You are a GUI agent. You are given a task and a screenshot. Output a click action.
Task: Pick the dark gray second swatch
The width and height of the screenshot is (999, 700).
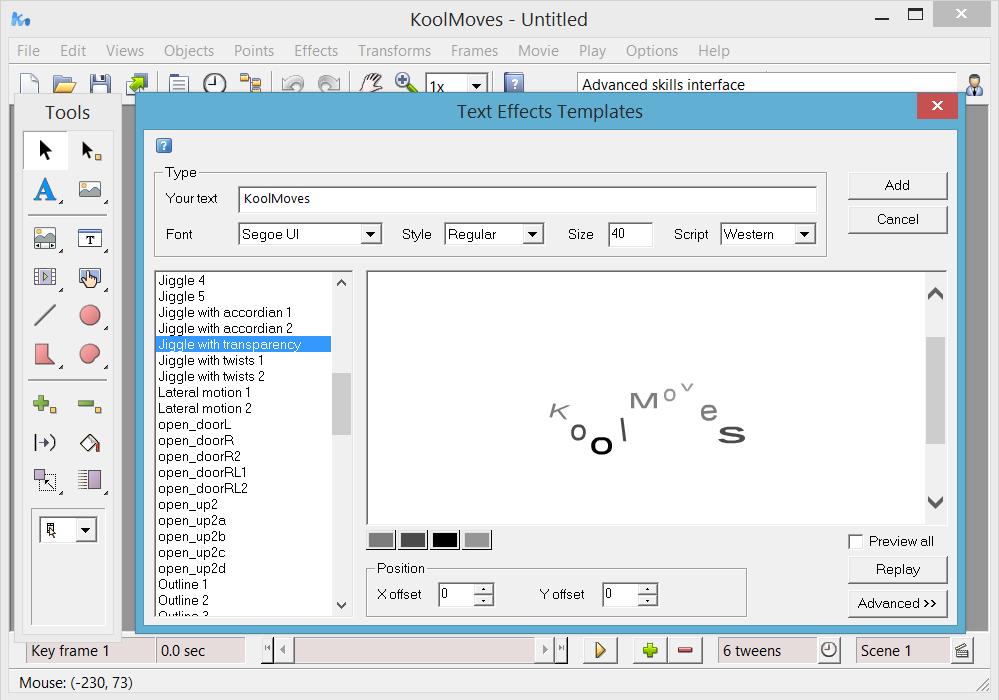coord(413,540)
